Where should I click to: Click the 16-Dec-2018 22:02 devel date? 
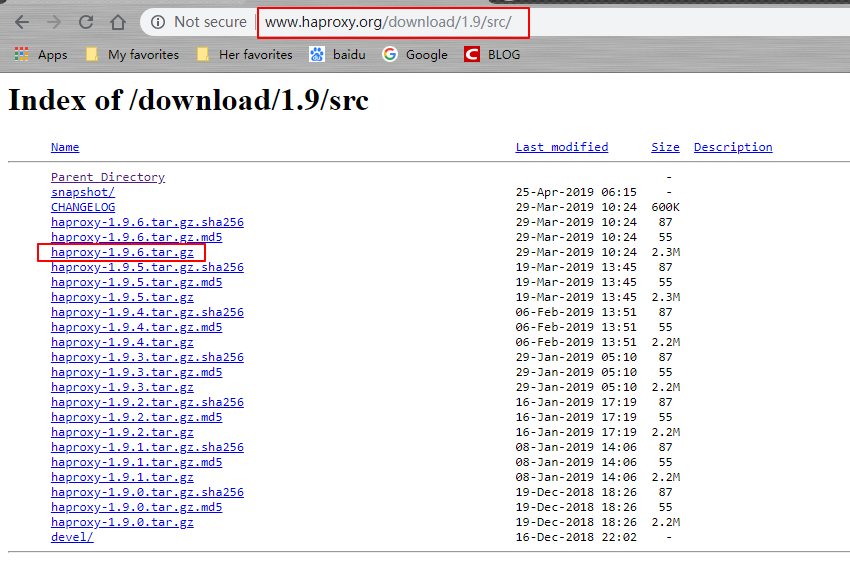576,537
